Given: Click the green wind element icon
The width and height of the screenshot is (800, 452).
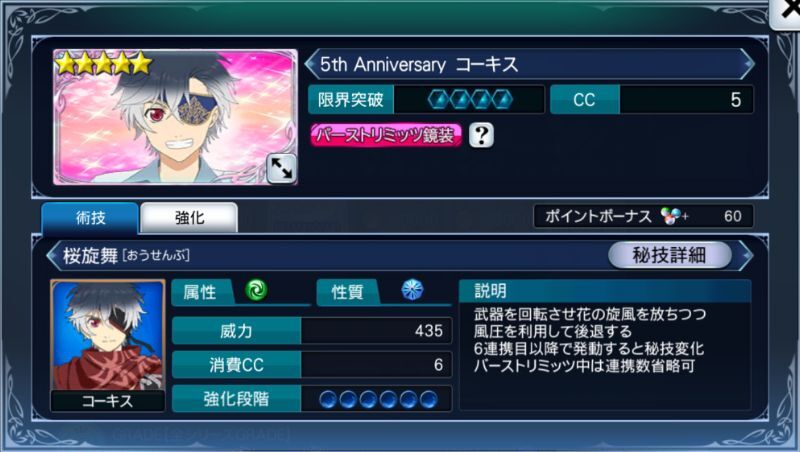Looking at the screenshot, I should pos(256,290).
